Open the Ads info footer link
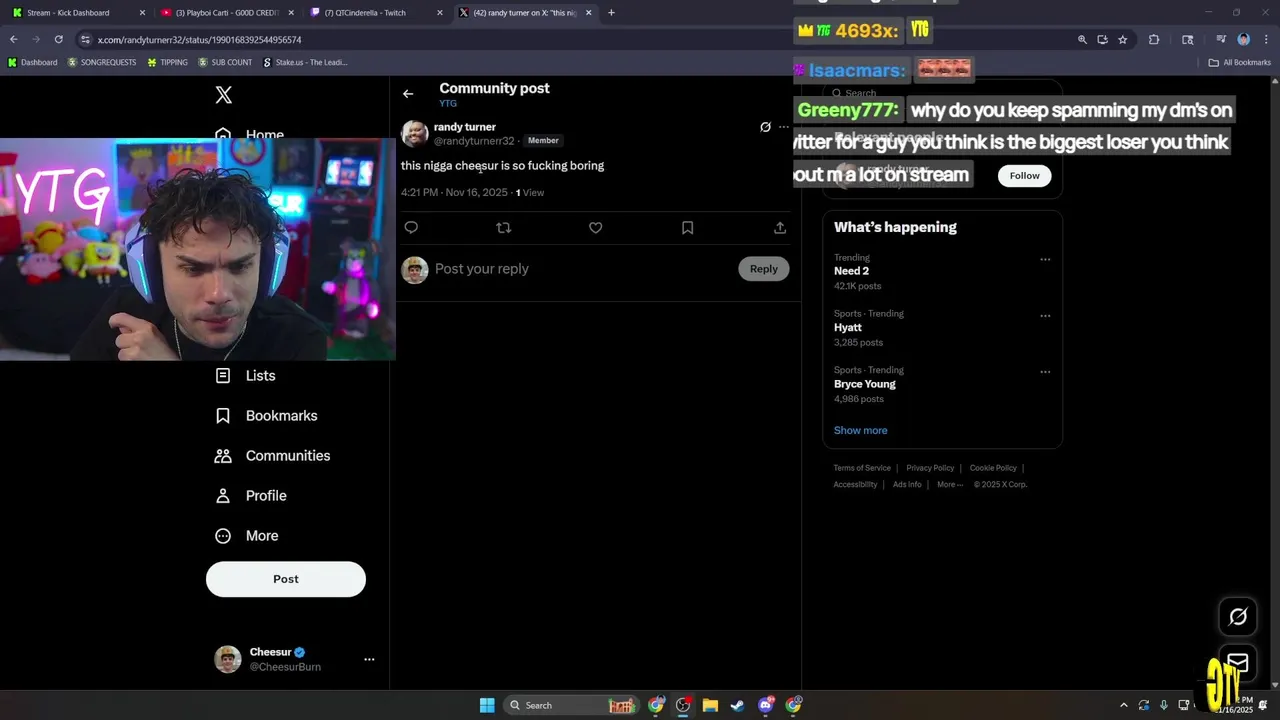 tap(907, 485)
